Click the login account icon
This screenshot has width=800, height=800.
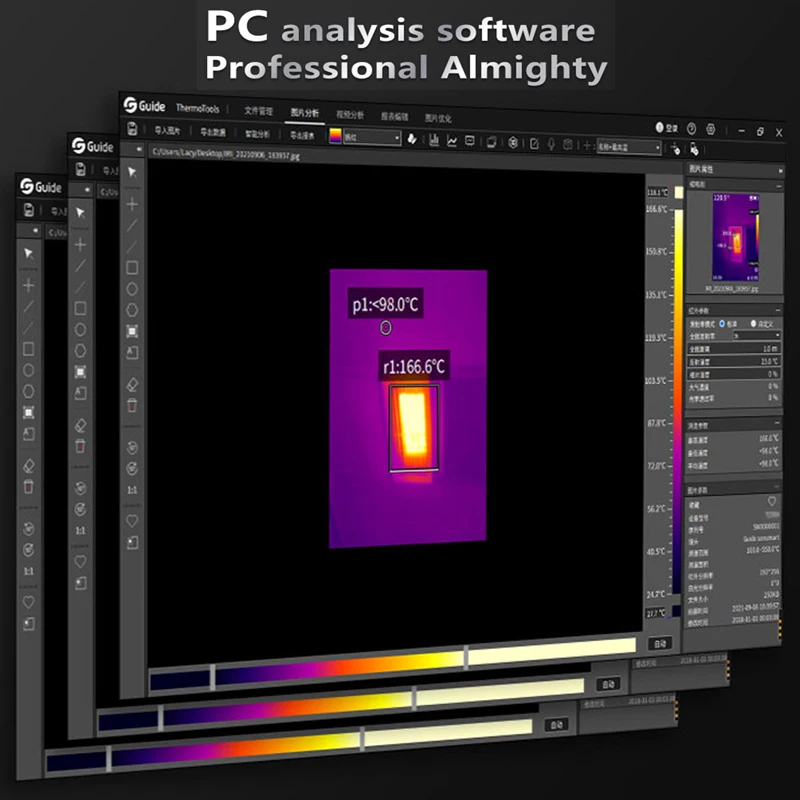pos(666,128)
